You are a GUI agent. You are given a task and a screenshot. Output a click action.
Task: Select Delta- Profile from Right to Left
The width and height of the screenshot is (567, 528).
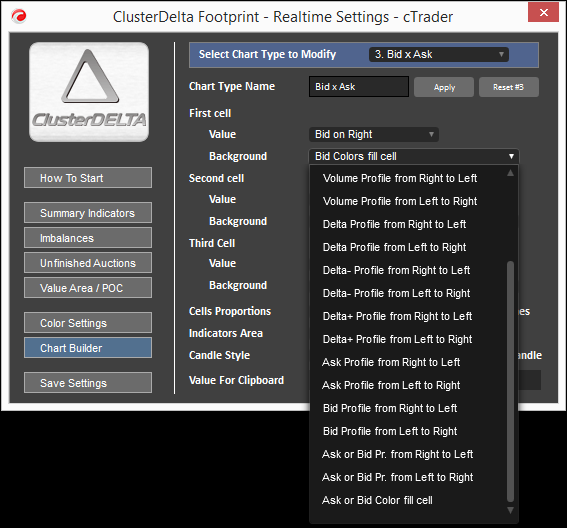pos(408,270)
